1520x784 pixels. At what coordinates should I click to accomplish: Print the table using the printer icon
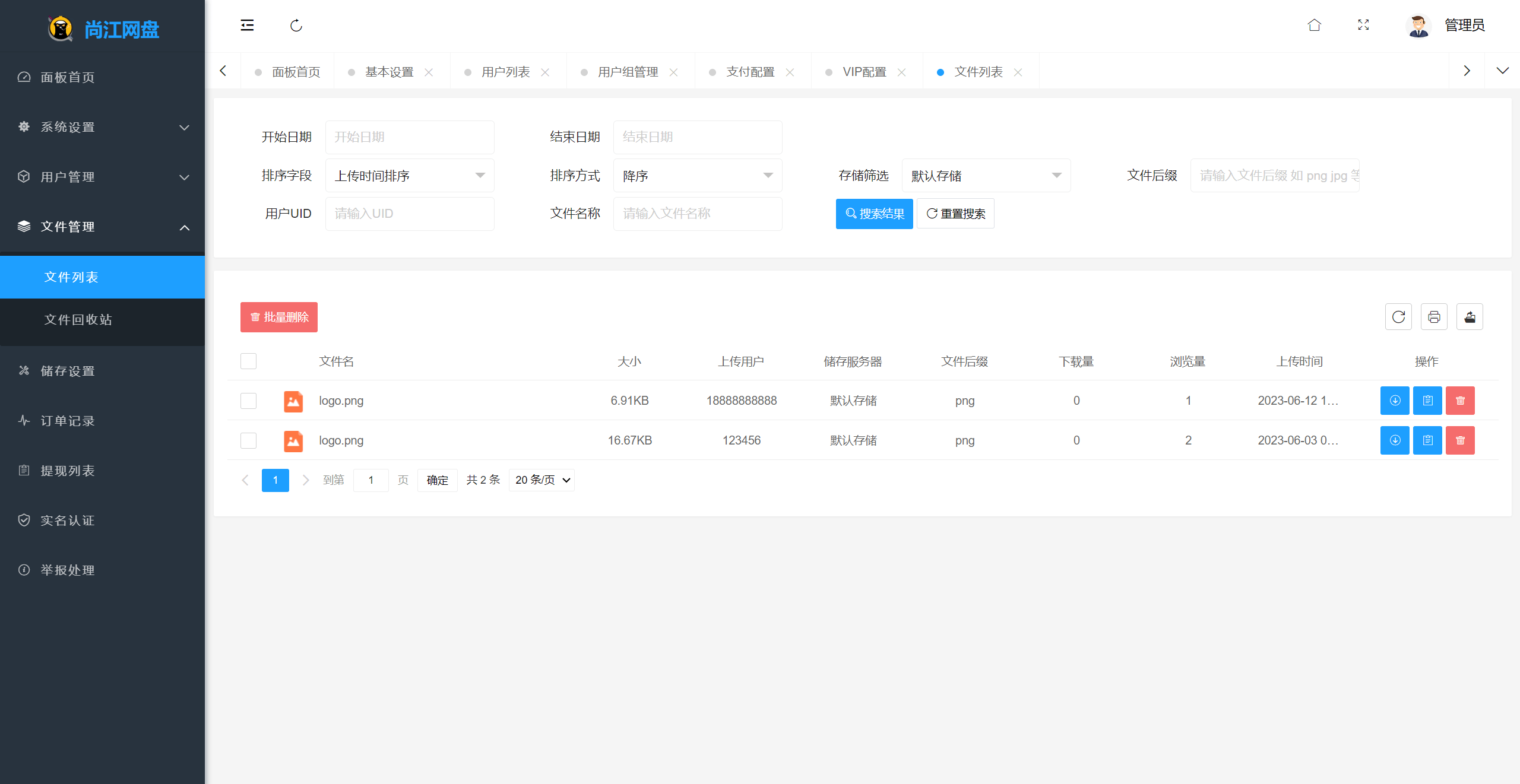tap(1434, 317)
